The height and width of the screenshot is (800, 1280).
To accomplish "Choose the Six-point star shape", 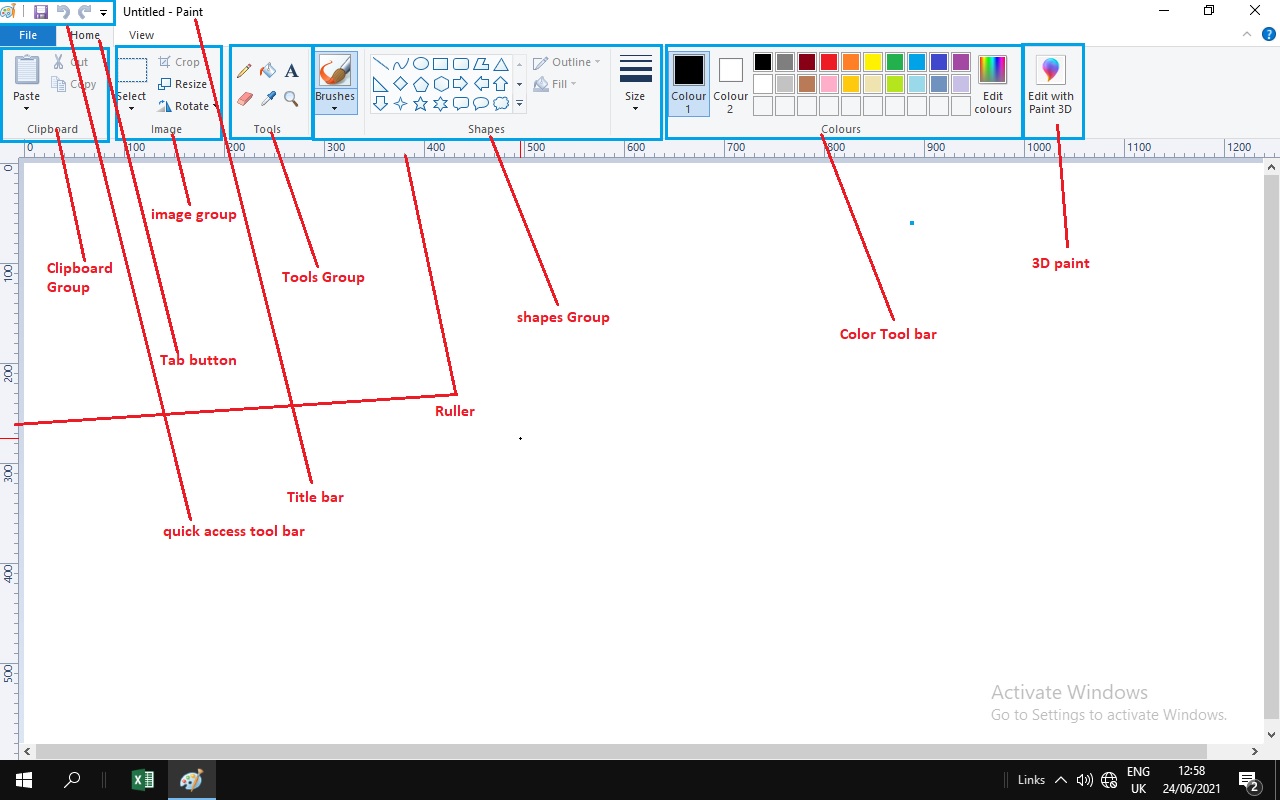I will tap(441, 103).
